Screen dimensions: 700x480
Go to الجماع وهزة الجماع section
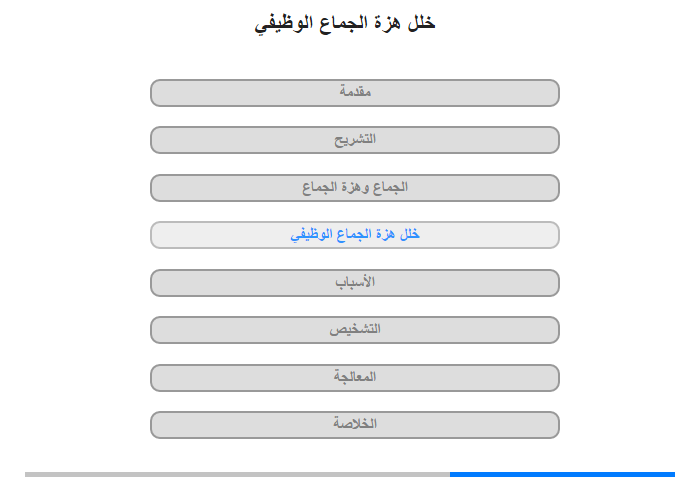pyautogui.click(x=354, y=188)
